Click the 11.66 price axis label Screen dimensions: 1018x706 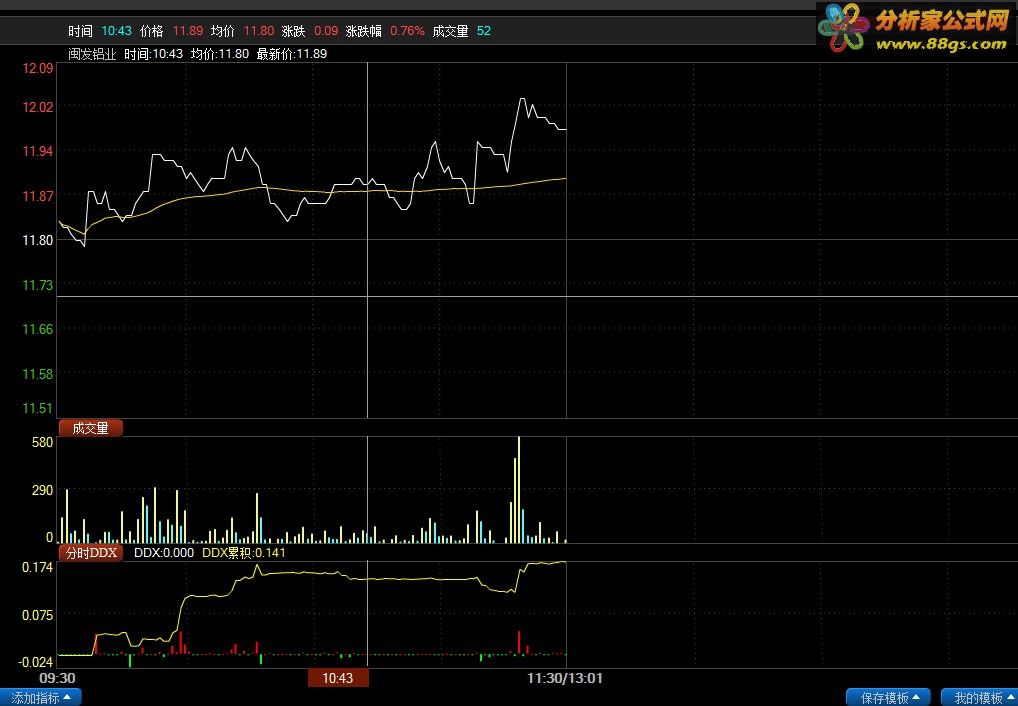coord(38,329)
